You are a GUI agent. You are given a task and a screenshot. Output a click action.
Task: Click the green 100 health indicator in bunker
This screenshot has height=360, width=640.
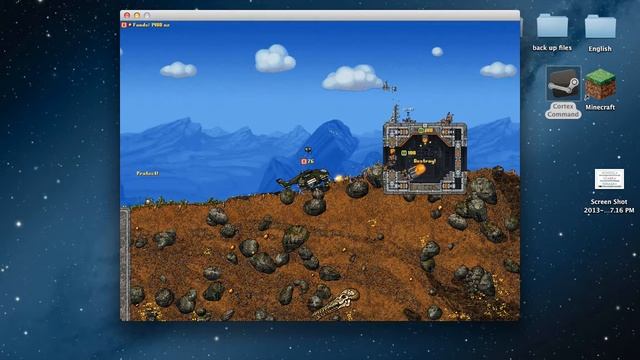(408, 153)
